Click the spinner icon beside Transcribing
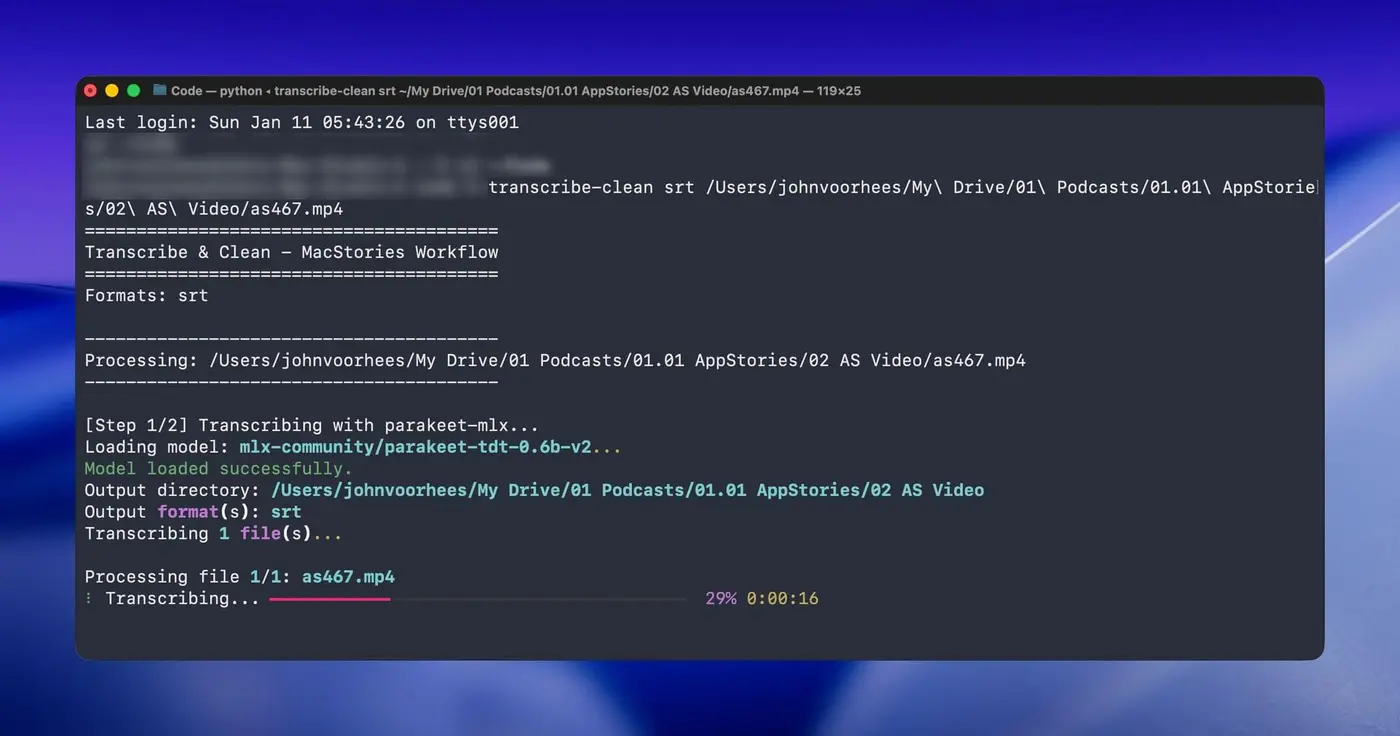Image resolution: width=1400 pixels, height=736 pixels. (88, 598)
